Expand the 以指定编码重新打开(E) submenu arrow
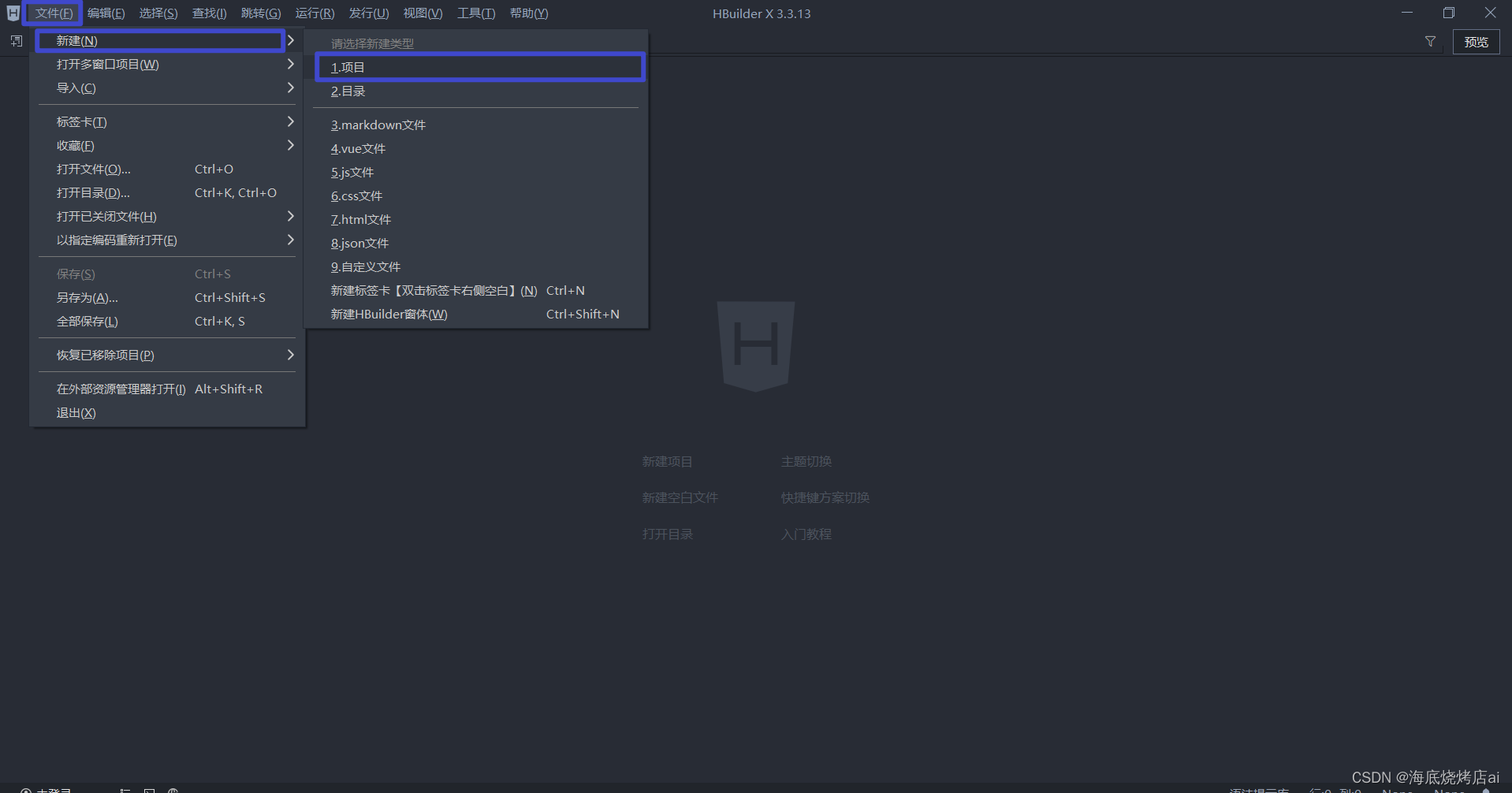The image size is (1512, 793). click(x=290, y=240)
